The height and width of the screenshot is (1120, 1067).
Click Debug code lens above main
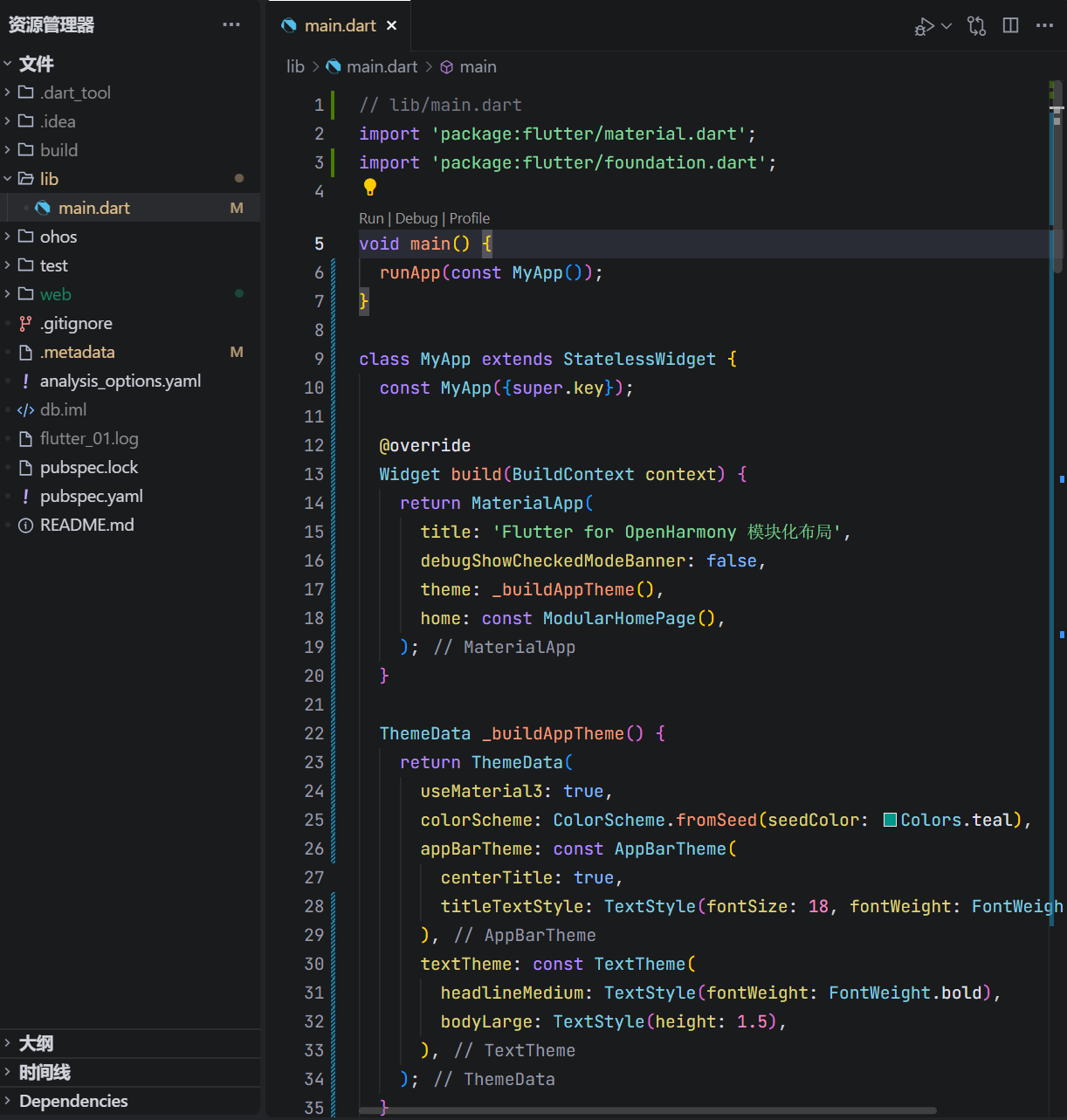point(416,218)
